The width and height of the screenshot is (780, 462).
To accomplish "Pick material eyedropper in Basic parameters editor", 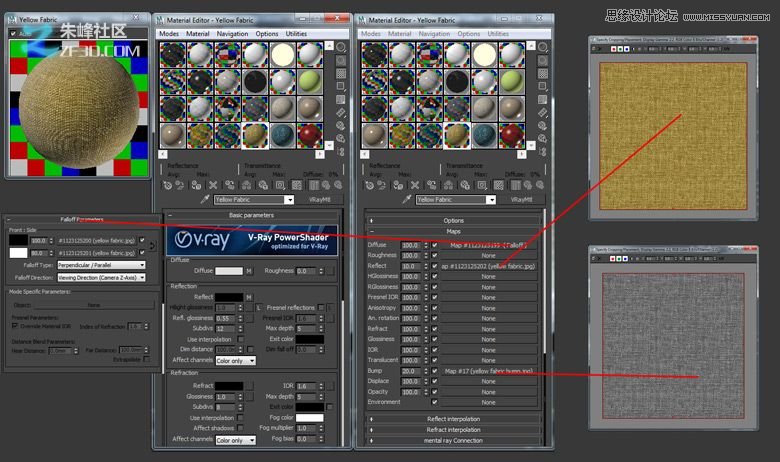I will pyautogui.click(x=204, y=199).
